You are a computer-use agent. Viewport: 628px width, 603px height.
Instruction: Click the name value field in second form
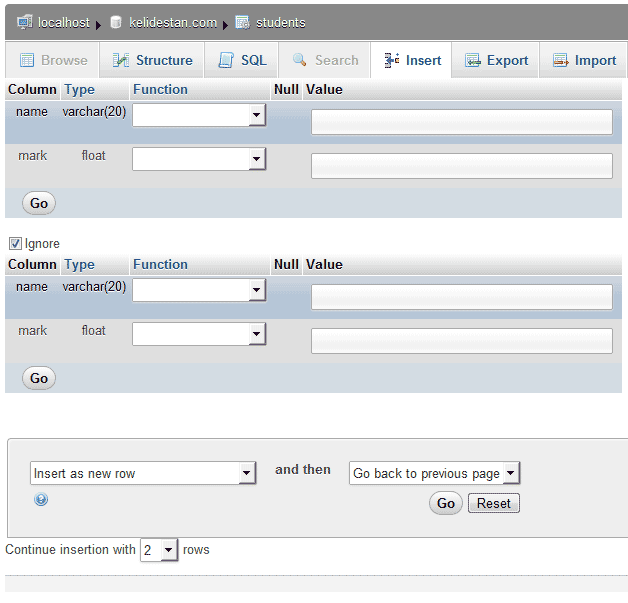pyautogui.click(x=462, y=297)
